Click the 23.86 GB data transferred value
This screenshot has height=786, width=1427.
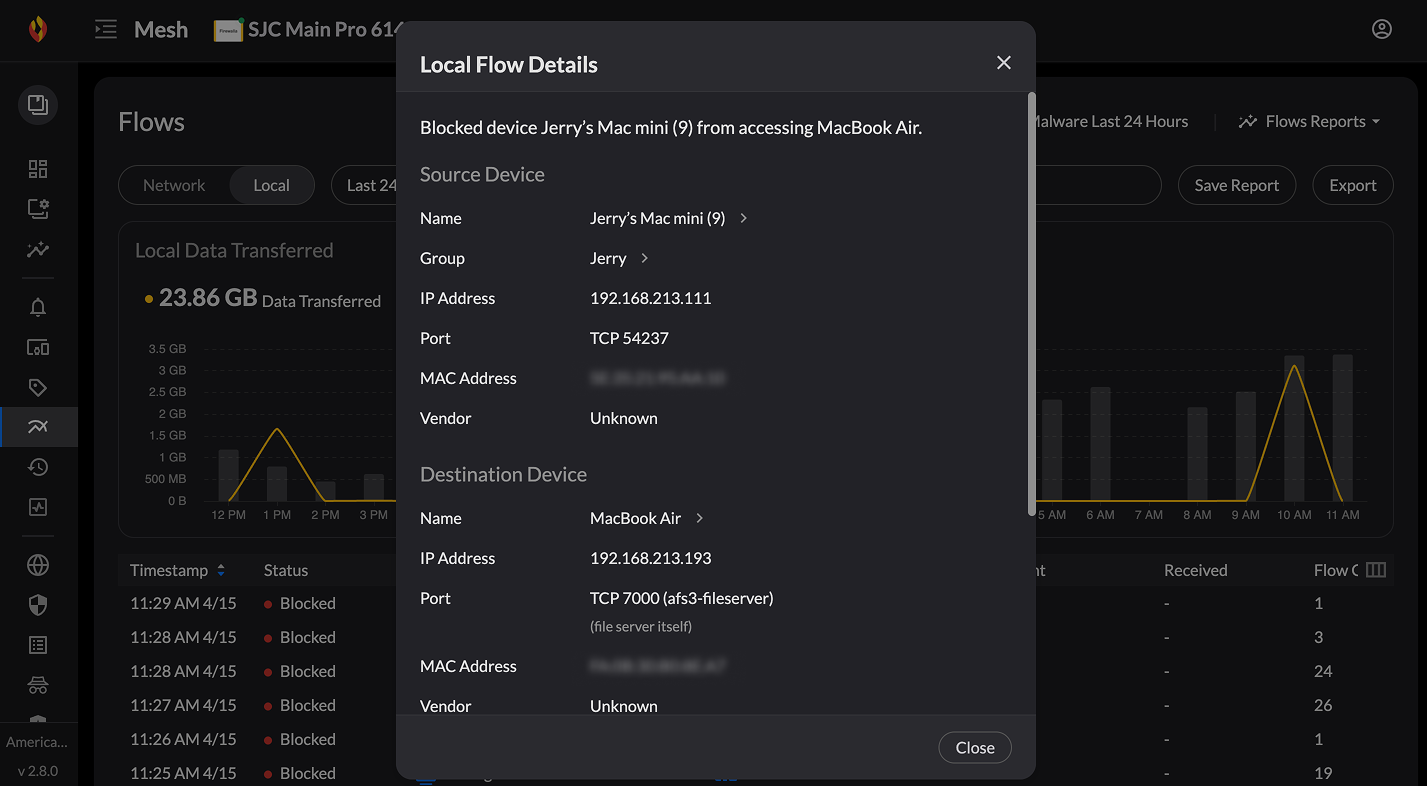tap(208, 297)
